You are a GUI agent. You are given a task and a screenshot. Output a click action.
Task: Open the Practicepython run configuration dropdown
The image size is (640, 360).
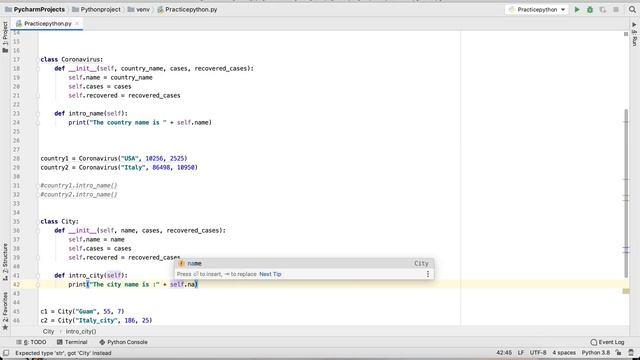(x=536, y=9)
